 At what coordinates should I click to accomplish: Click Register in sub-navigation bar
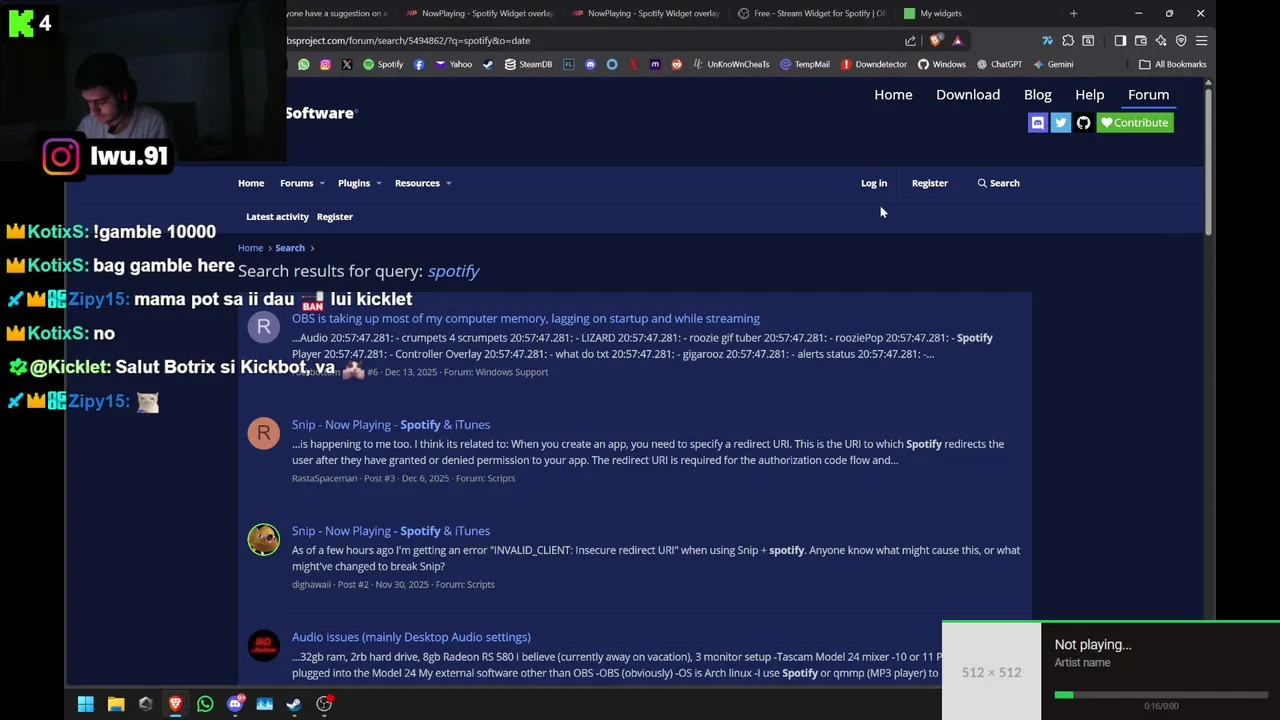[335, 216]
